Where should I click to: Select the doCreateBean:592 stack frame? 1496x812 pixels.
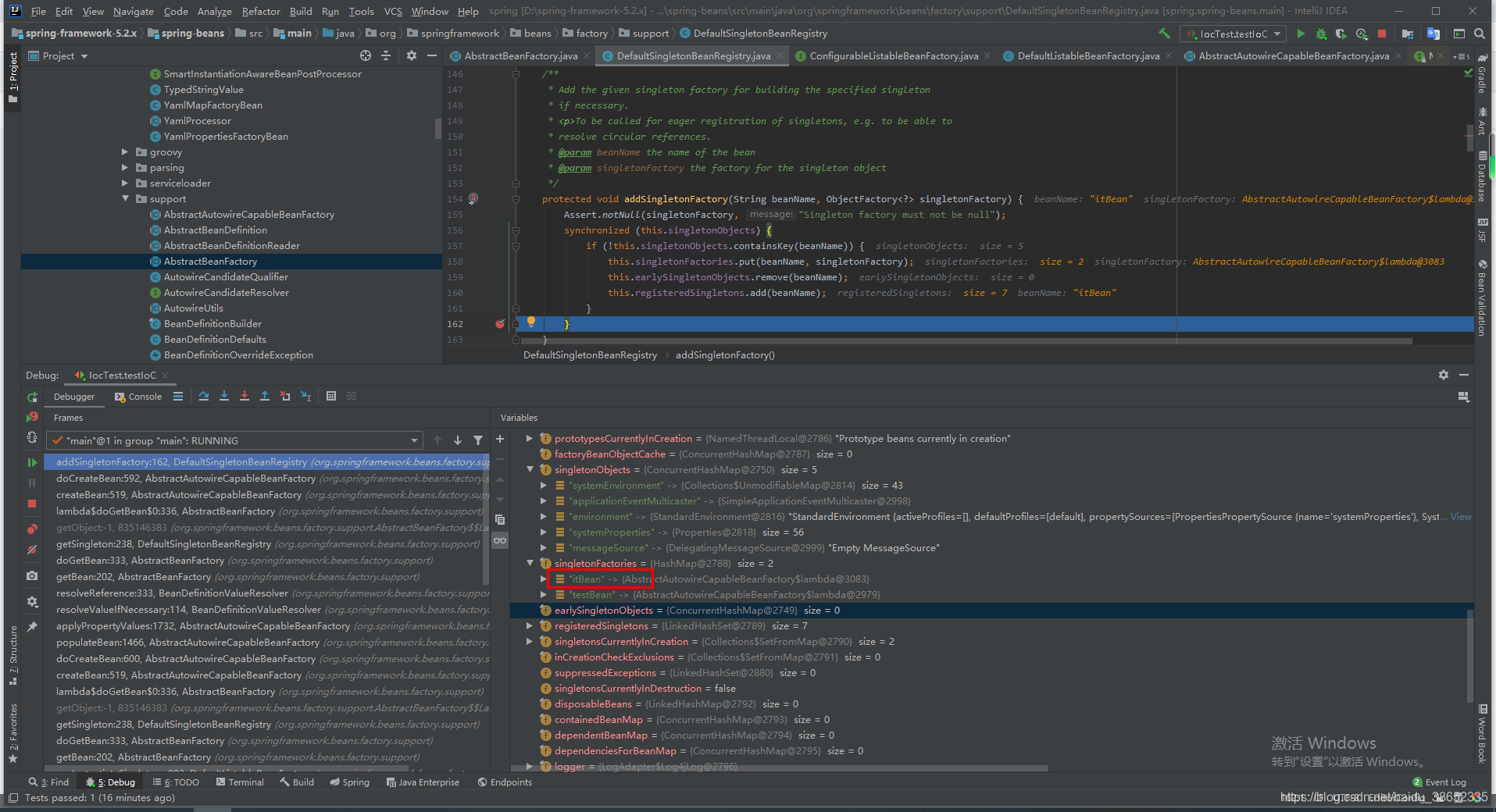pyautogui.click(x=266, y=478)
